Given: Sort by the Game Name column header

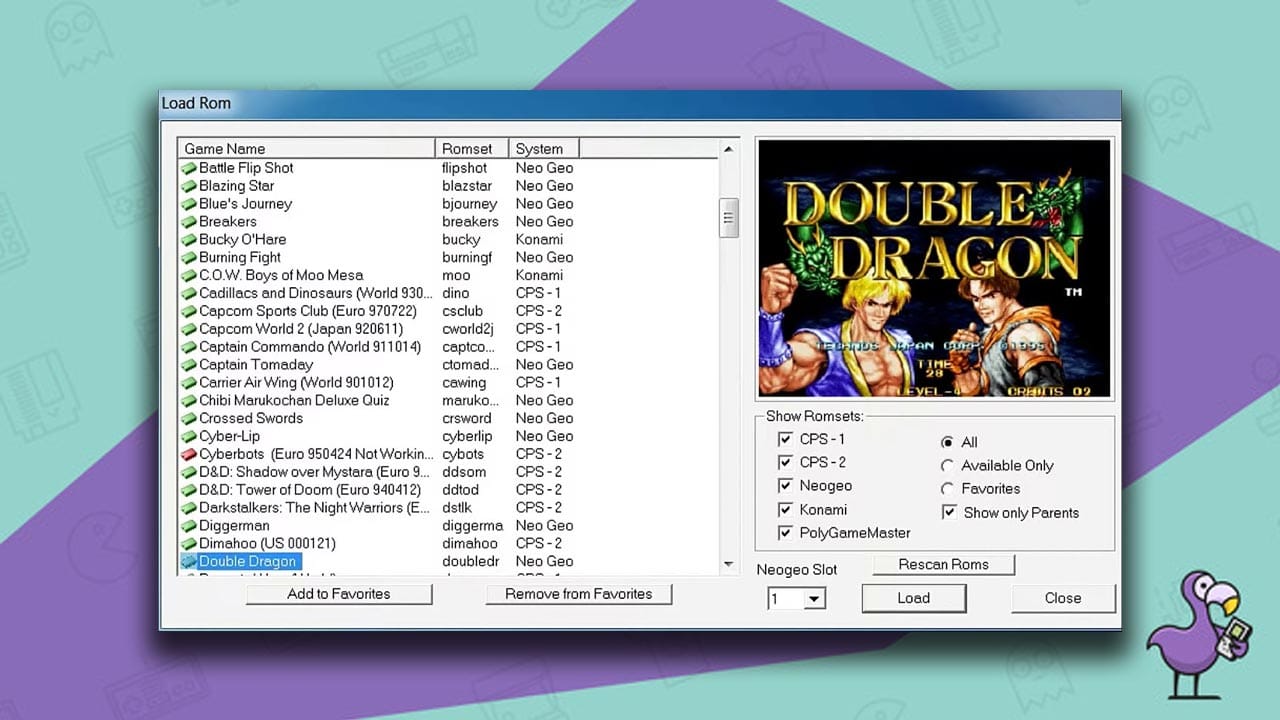Looking at the screenshot, I should tap(307, 149).
